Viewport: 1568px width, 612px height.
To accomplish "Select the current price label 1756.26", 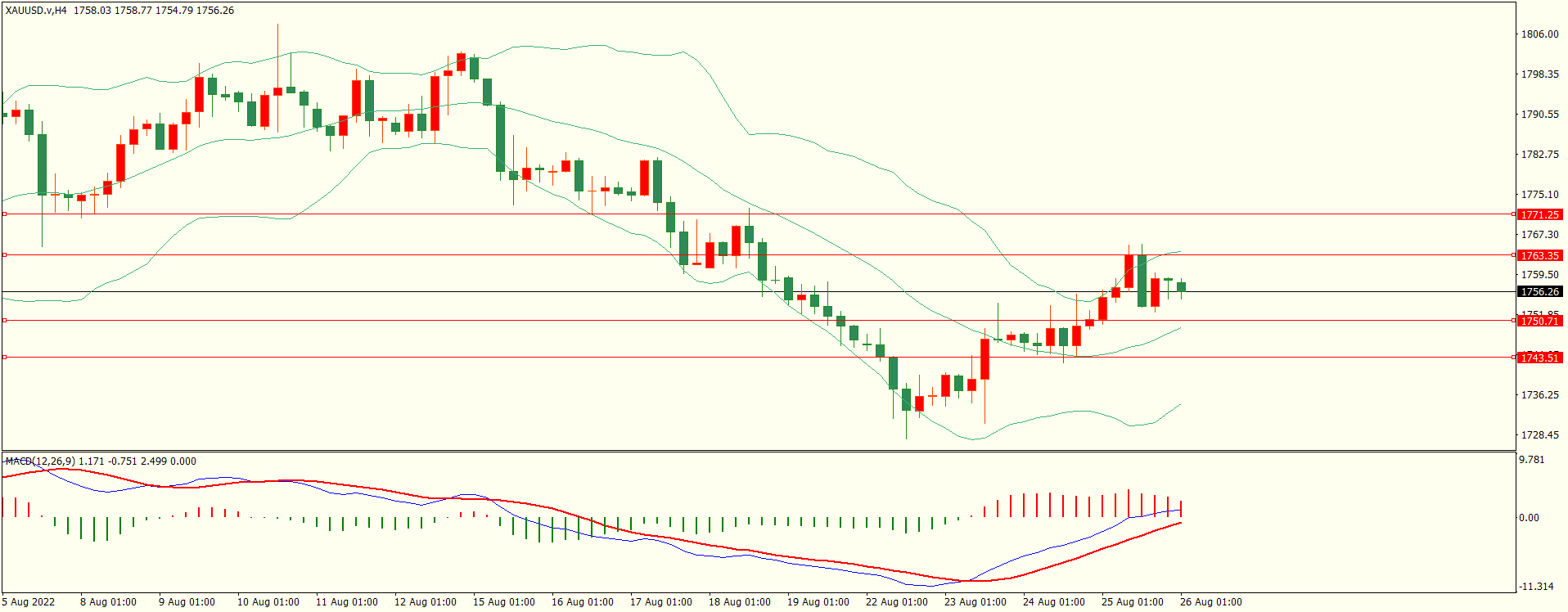I will [1539, 291].
